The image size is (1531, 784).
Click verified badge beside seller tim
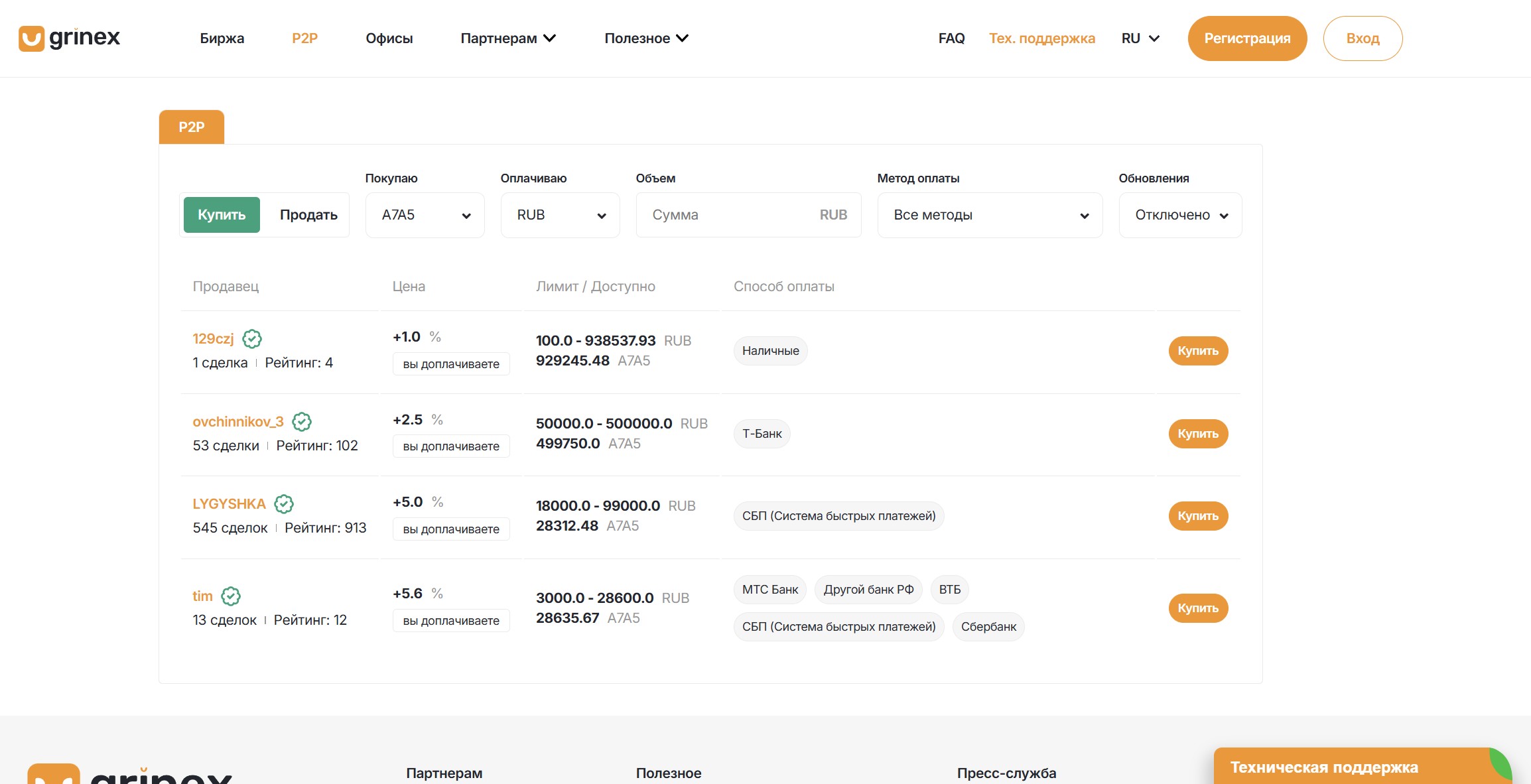pyautogui.click(x=231, y=596)
